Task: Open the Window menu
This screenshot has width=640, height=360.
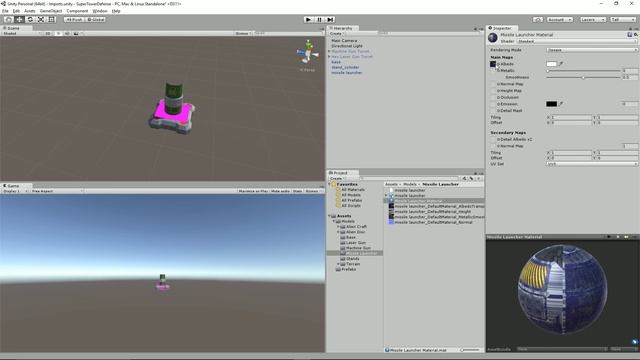Action: 100,11
